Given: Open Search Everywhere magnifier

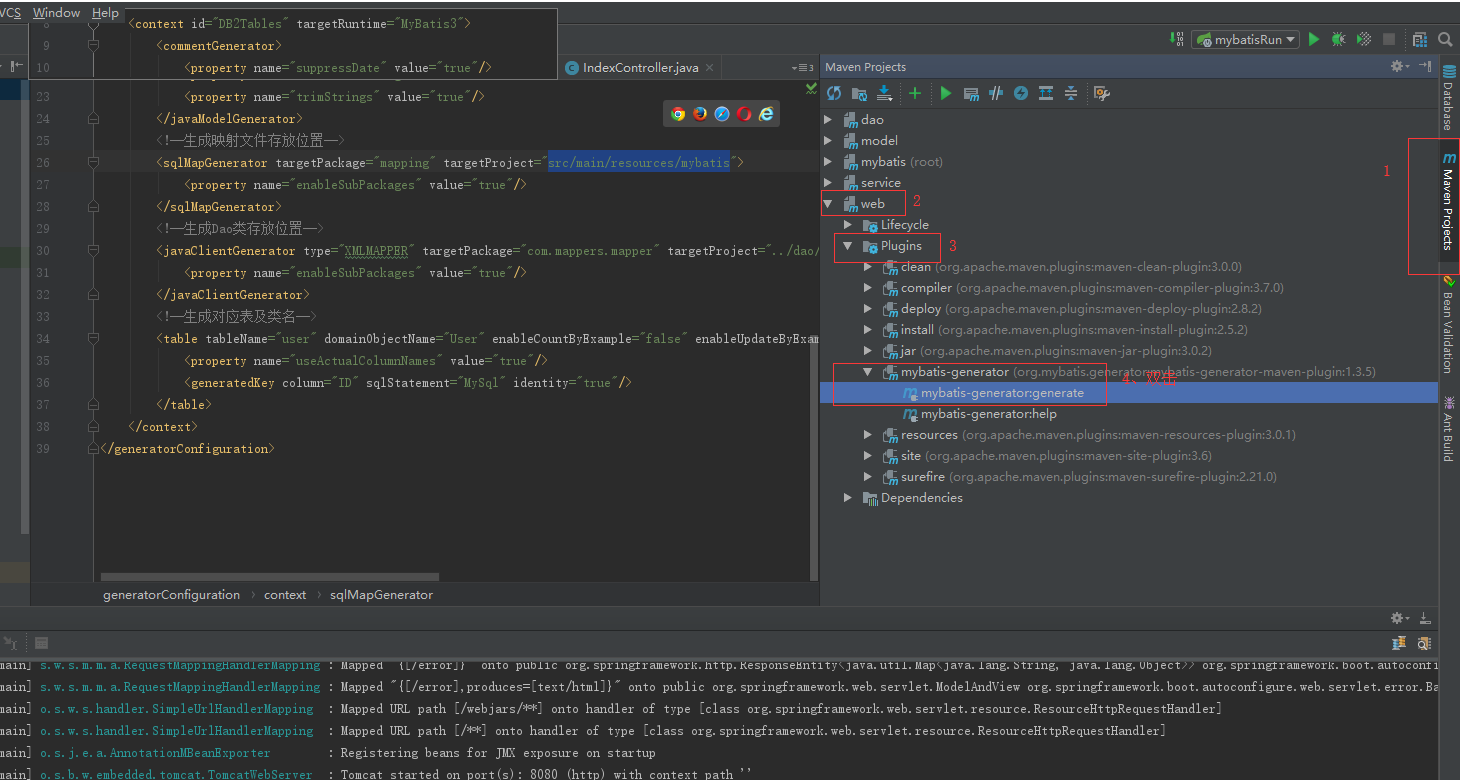Looking at the screenshot, I should 1445,39.
